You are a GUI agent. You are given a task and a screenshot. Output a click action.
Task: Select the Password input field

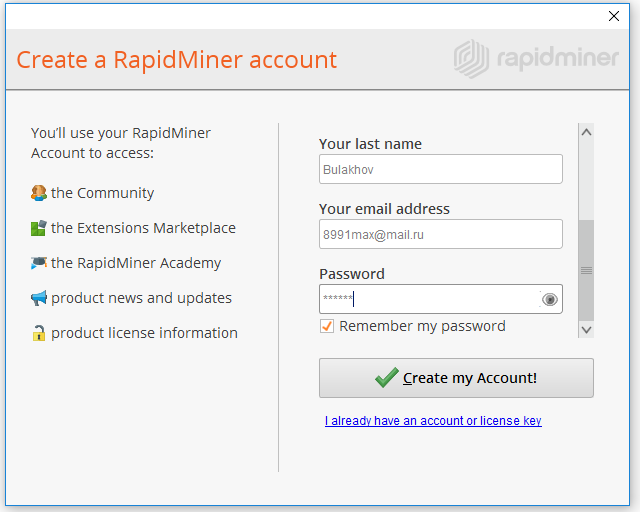(428, 299)
